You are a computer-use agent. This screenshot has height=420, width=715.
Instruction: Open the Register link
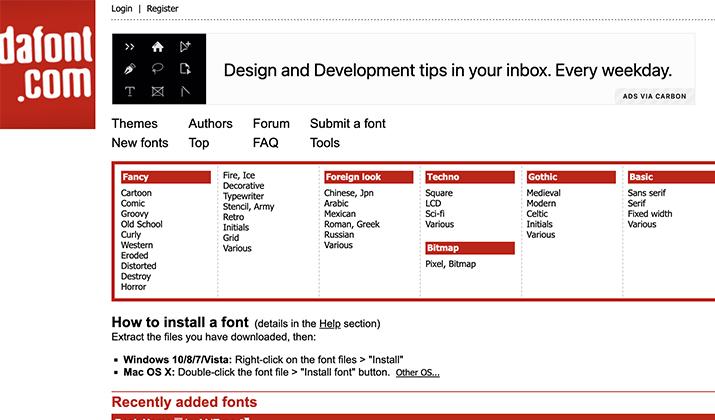coord(162,8)
